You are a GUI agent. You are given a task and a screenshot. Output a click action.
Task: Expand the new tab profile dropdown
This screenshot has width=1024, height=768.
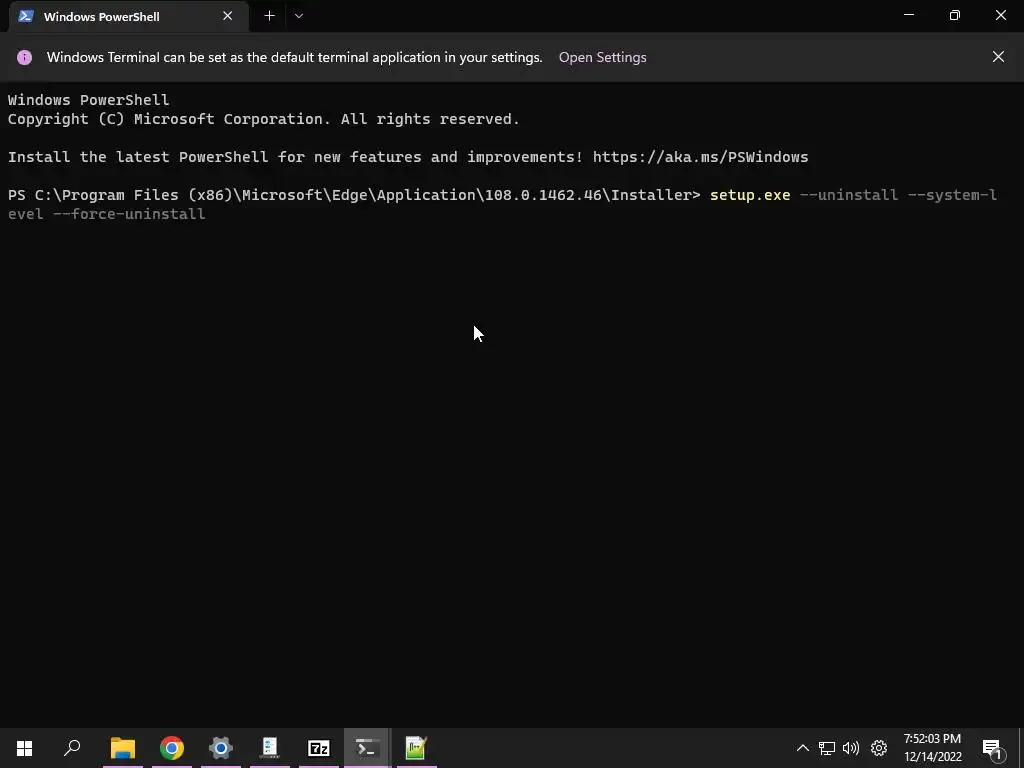coord(298,16)
